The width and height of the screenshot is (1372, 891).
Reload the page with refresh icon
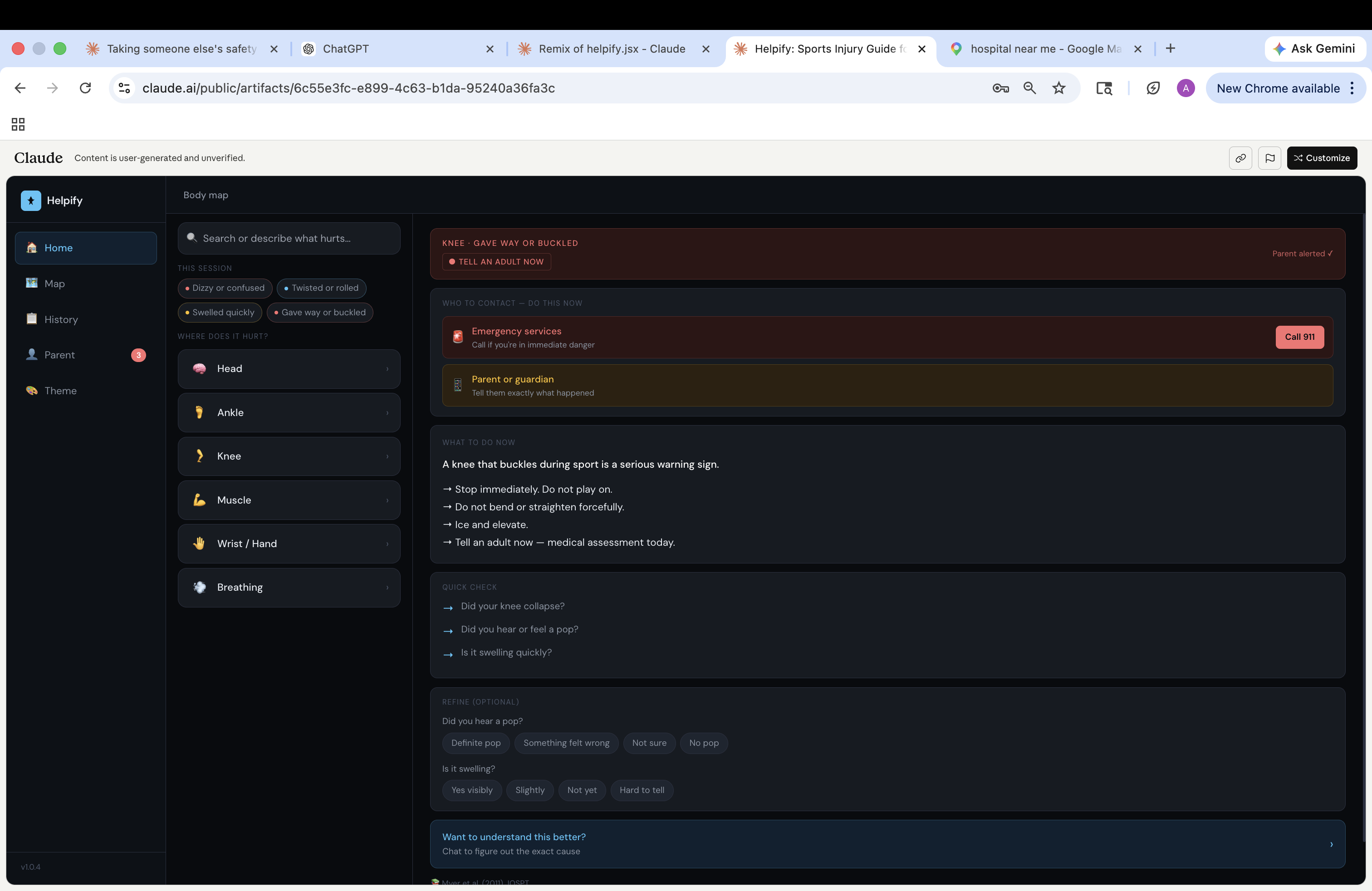[x=85, y=88]
